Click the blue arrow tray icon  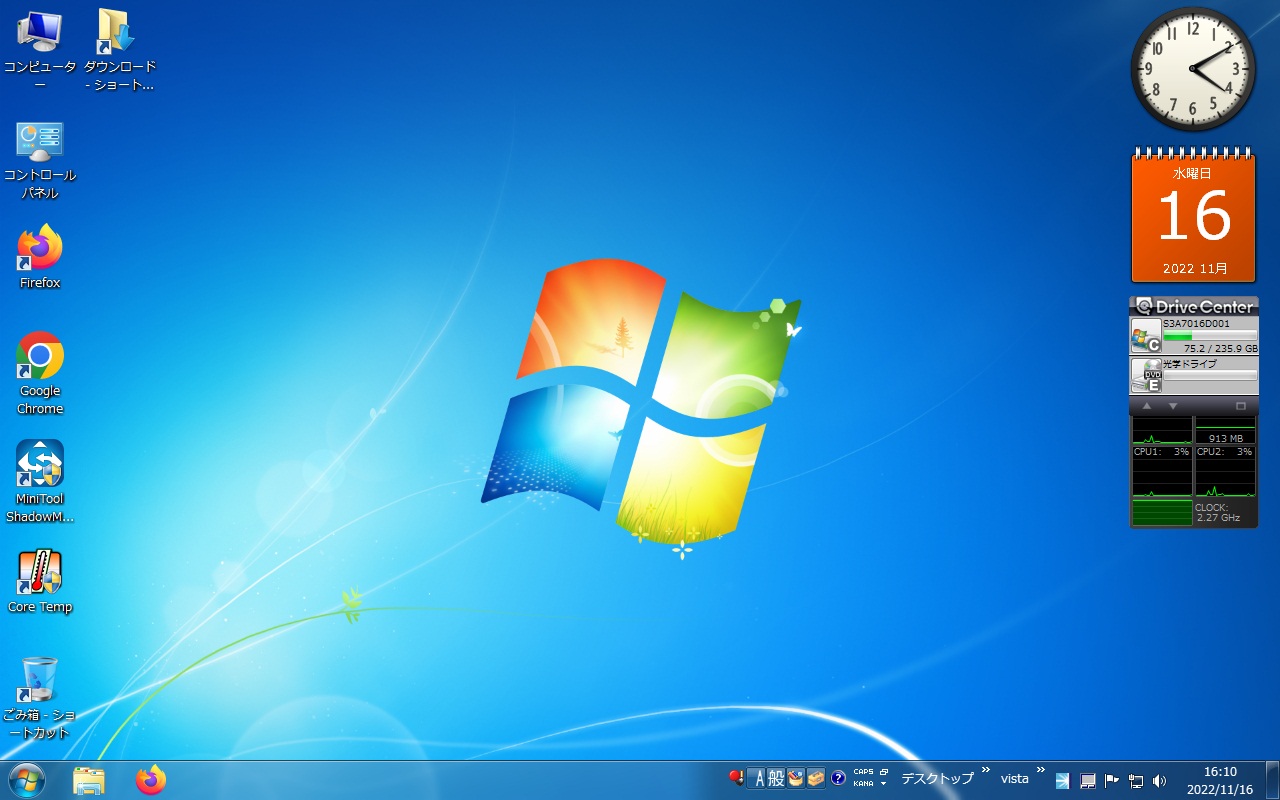[1062, 780]
